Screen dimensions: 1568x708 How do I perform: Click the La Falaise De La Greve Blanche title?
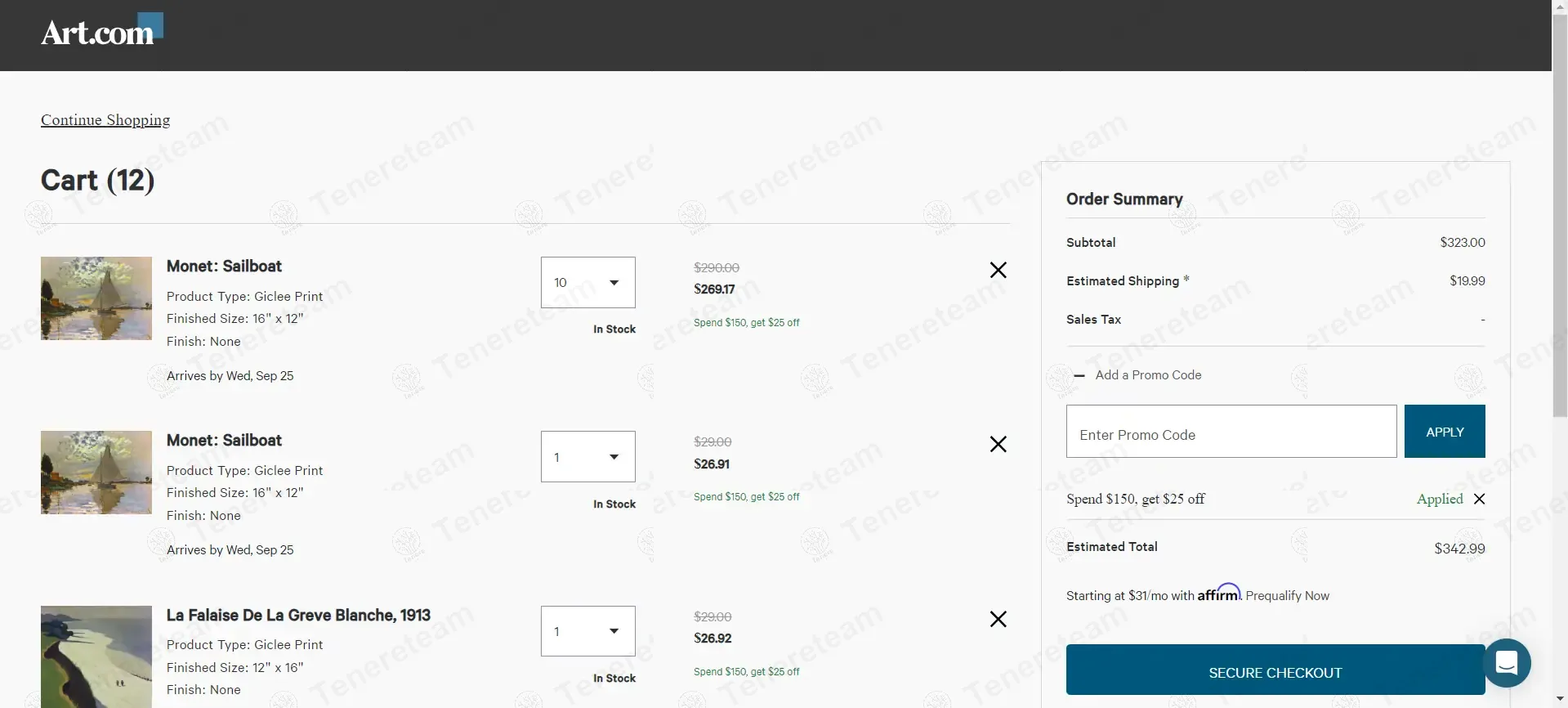coord(298,616)
